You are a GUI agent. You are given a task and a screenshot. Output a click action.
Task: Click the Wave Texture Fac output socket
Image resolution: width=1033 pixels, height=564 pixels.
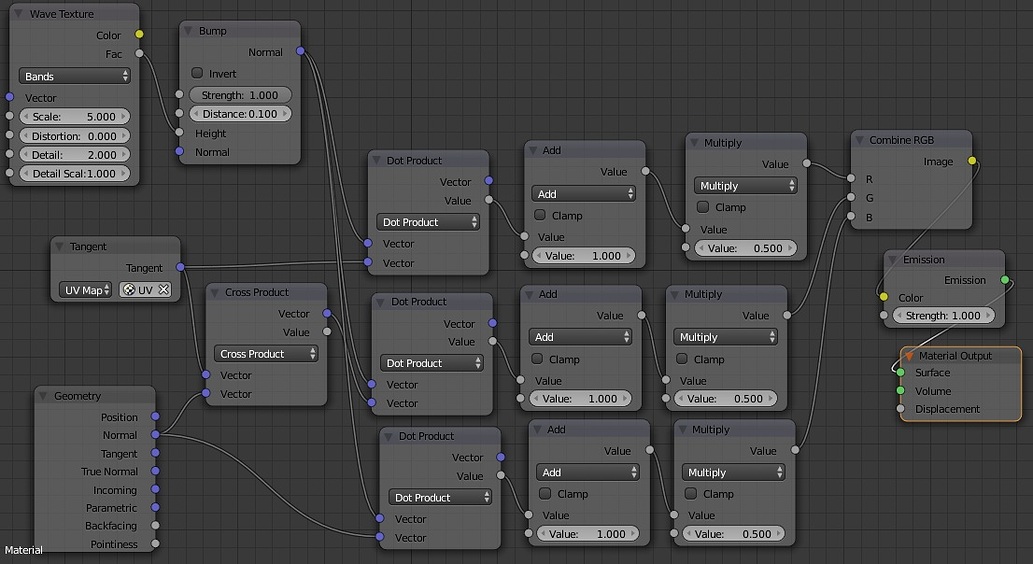(139, 53)
